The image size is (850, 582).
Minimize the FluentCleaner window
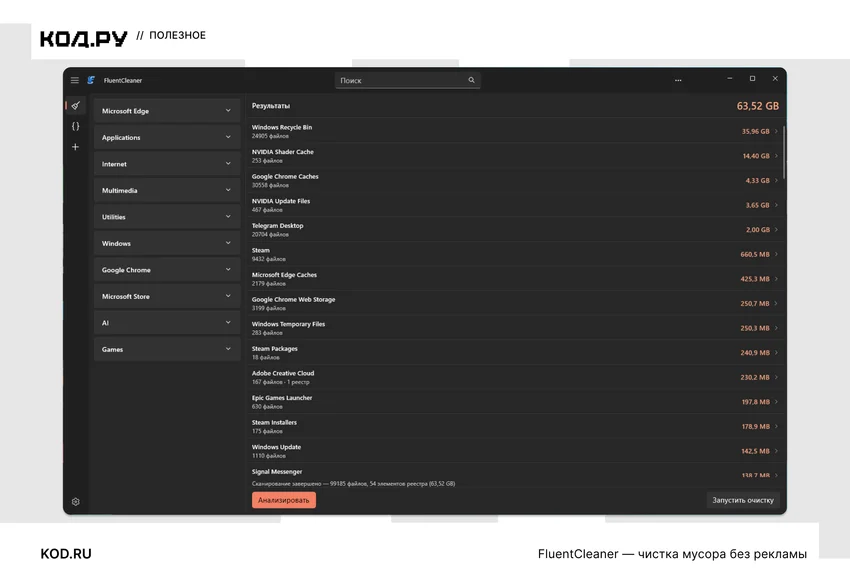point(730,79)
